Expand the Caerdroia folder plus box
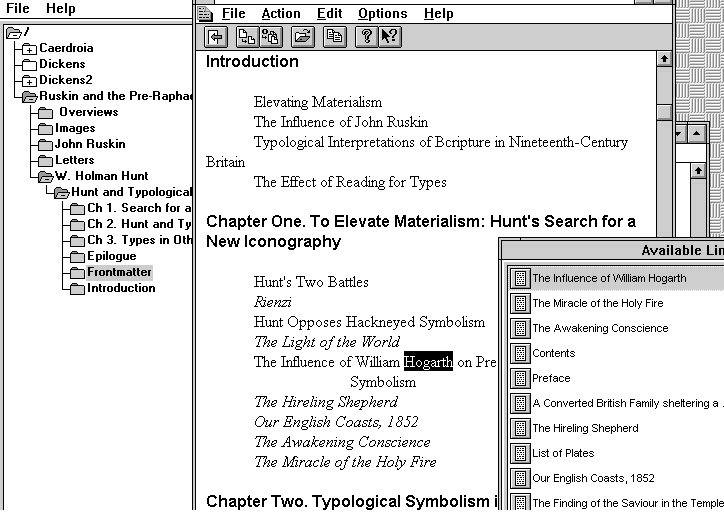Screen dimensions: 724x514 click(x=30, y=48)
